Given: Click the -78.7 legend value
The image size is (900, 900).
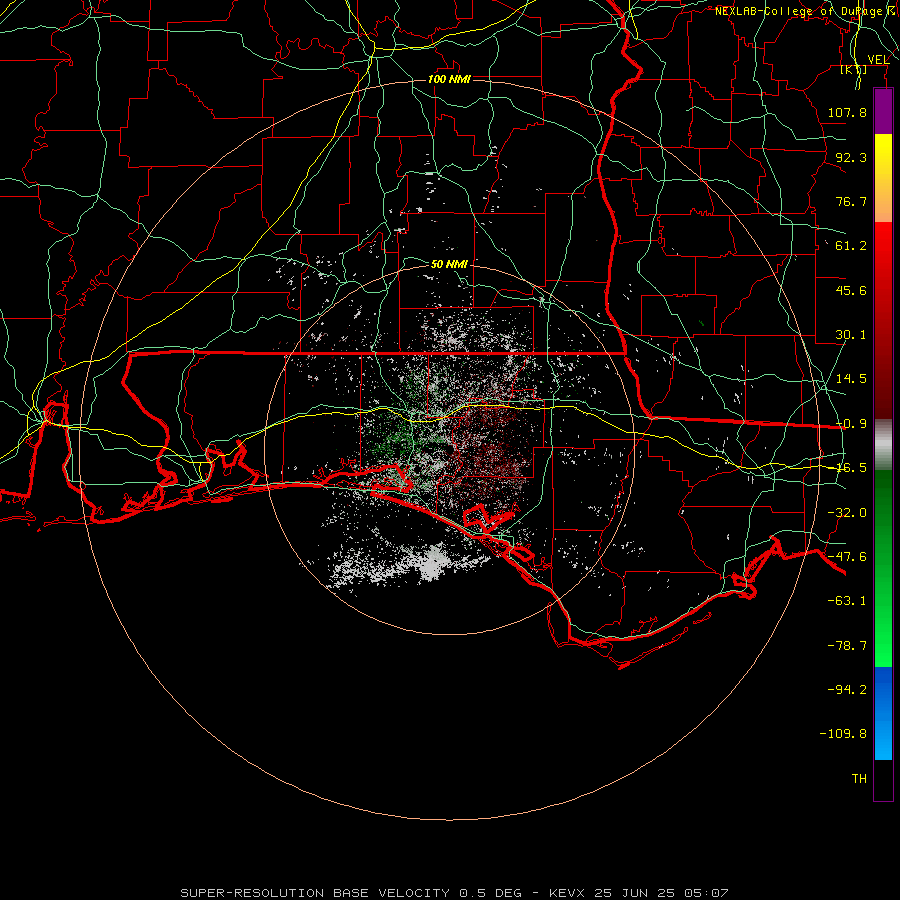Looking at the screenshot, I should (x=847, y=646).
